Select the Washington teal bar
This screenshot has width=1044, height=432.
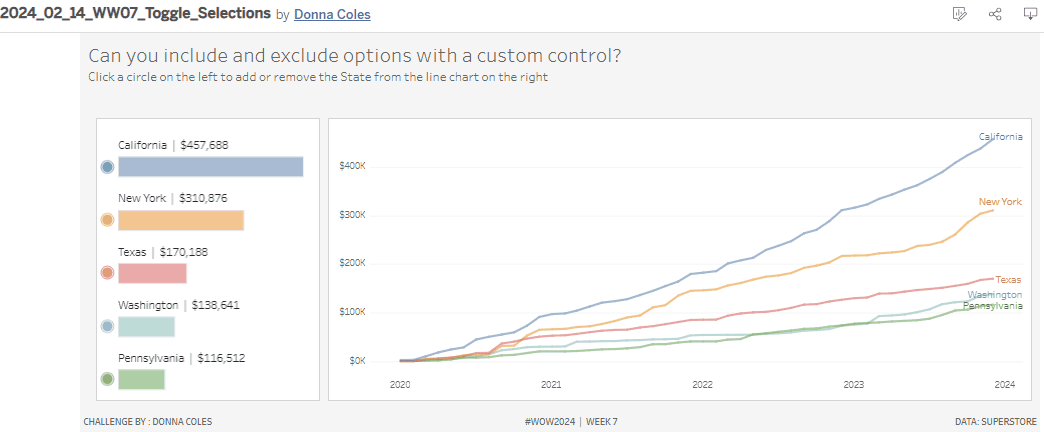point(146,326)
